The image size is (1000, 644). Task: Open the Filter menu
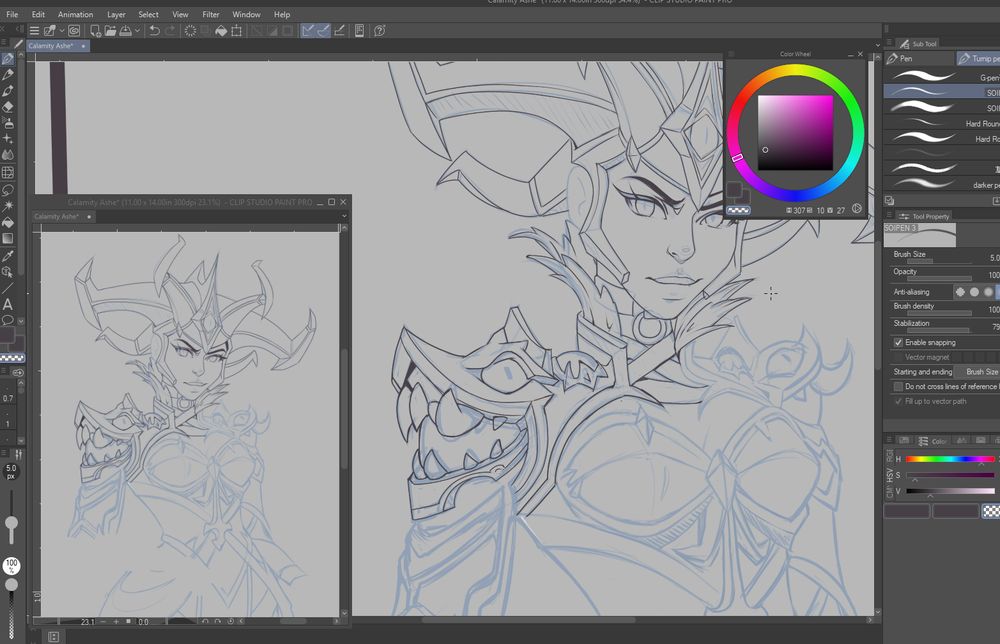tap(210, 14)
